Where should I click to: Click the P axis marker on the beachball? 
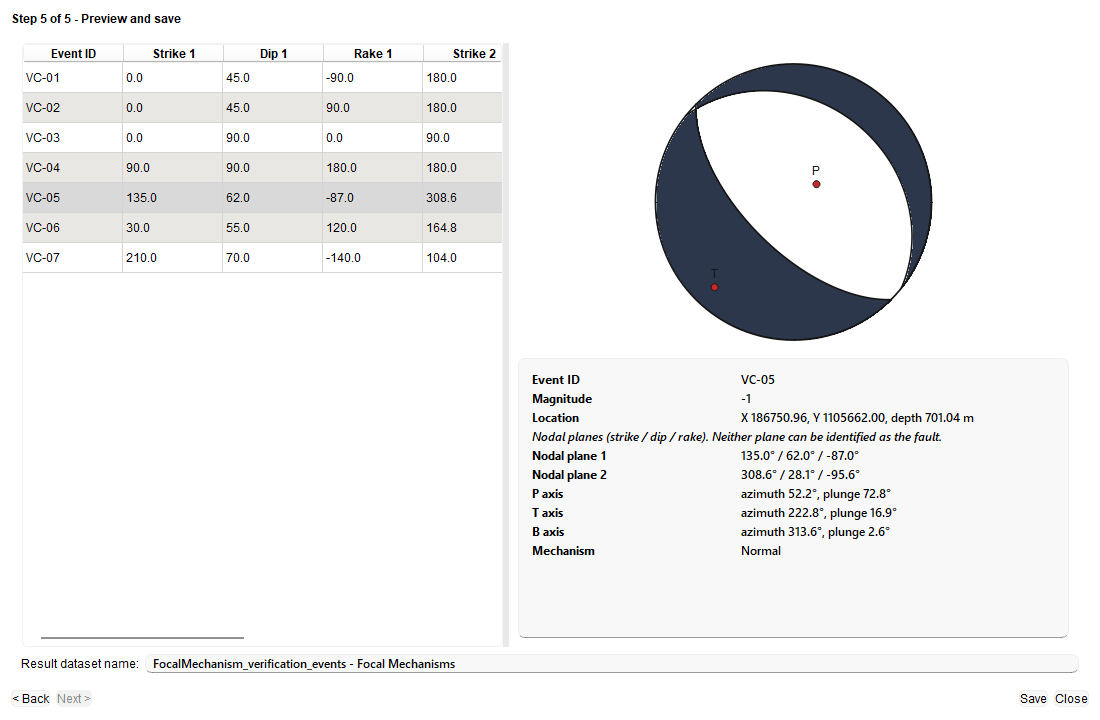click(x=817, y=185)
